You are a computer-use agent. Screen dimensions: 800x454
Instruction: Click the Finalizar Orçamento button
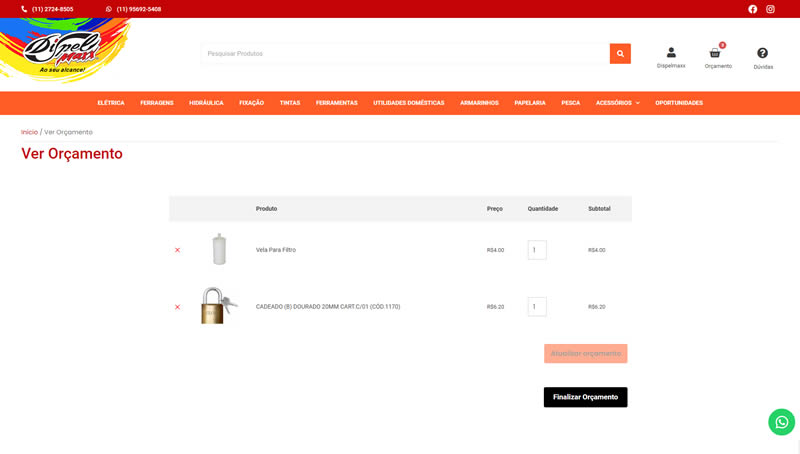click(585, 397)
